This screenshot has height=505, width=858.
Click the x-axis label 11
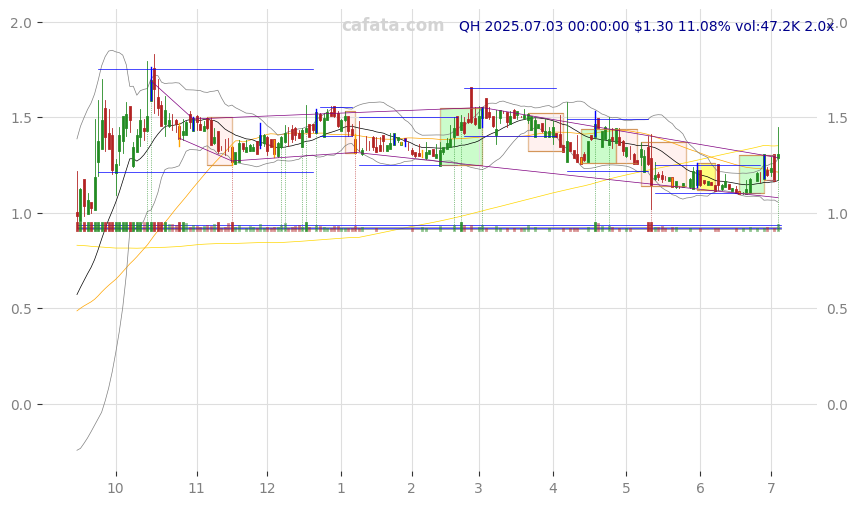pos(196,488)
